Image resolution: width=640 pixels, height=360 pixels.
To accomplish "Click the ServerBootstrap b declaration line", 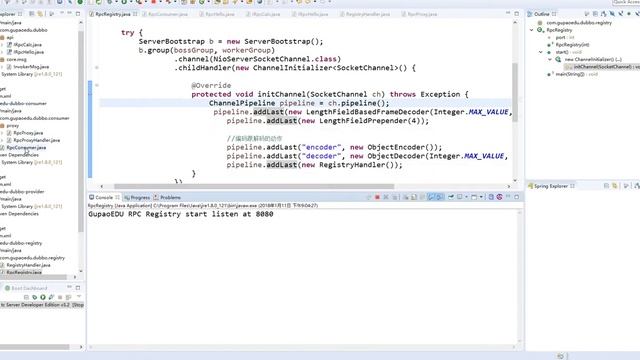I will coord(231,41).
